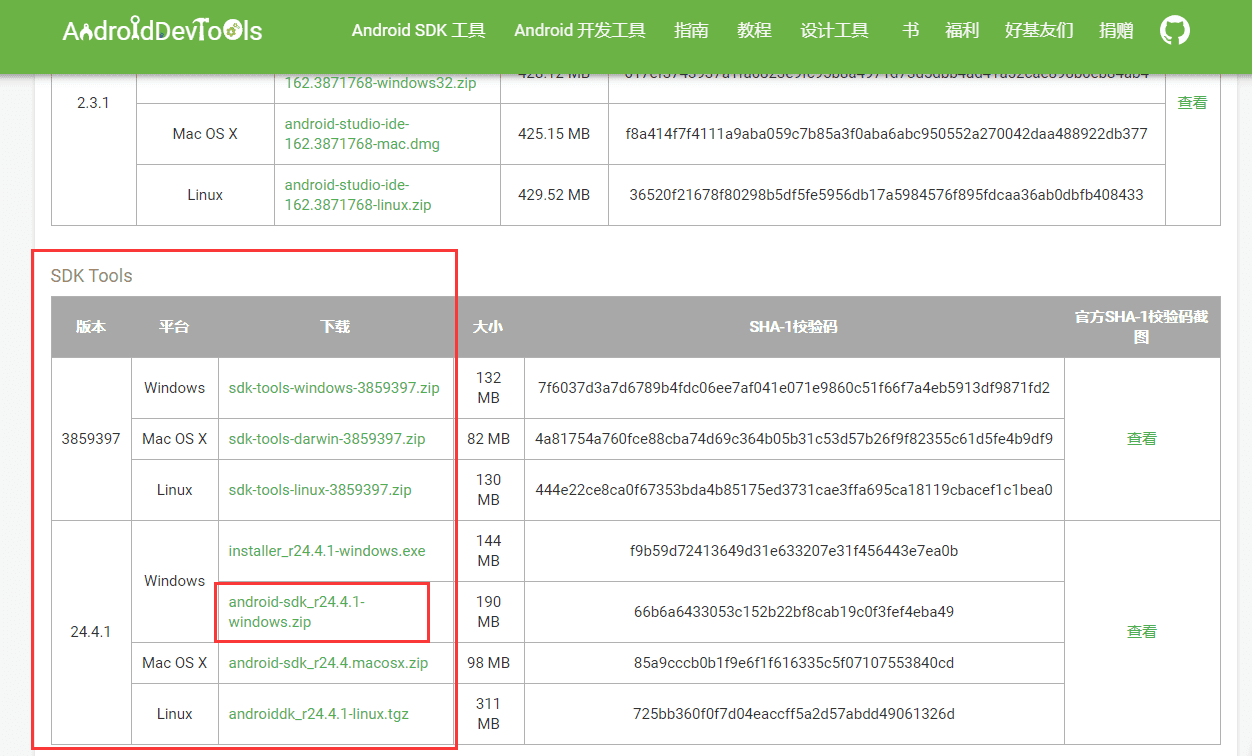This screenshot has width=1252, height=756.
Task: Download sdk-tools-linux-3859397.zip
Action: [320, 490]
